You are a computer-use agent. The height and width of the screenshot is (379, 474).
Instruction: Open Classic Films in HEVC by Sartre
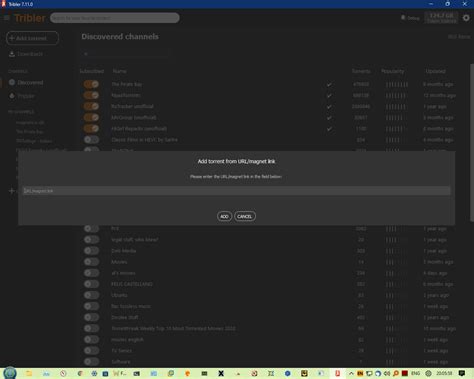[144, 140]
